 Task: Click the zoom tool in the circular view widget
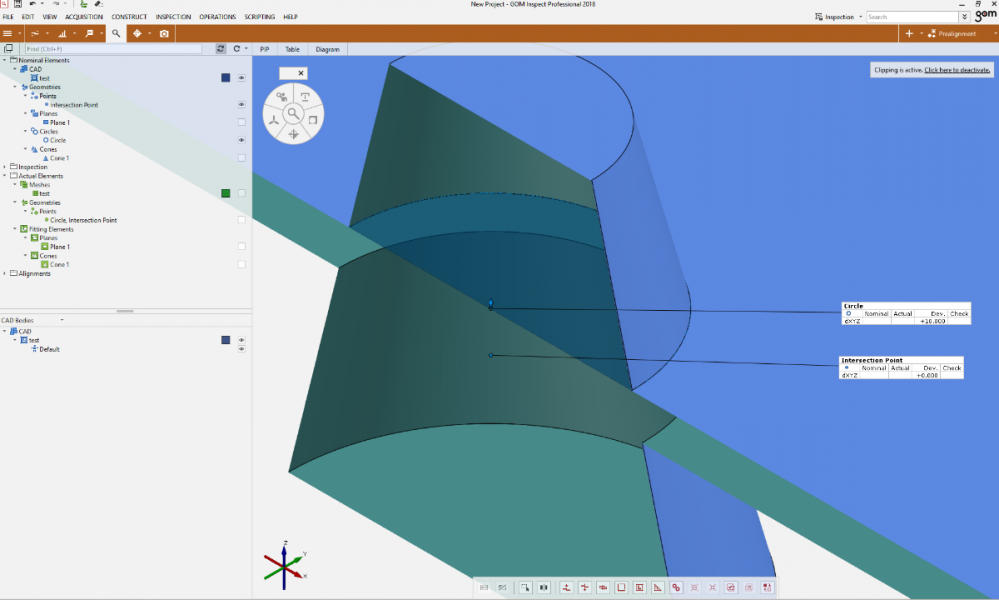[293, 113]
